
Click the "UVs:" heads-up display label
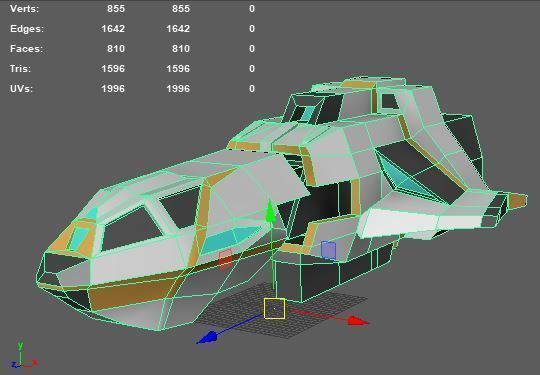coord(21,88)
